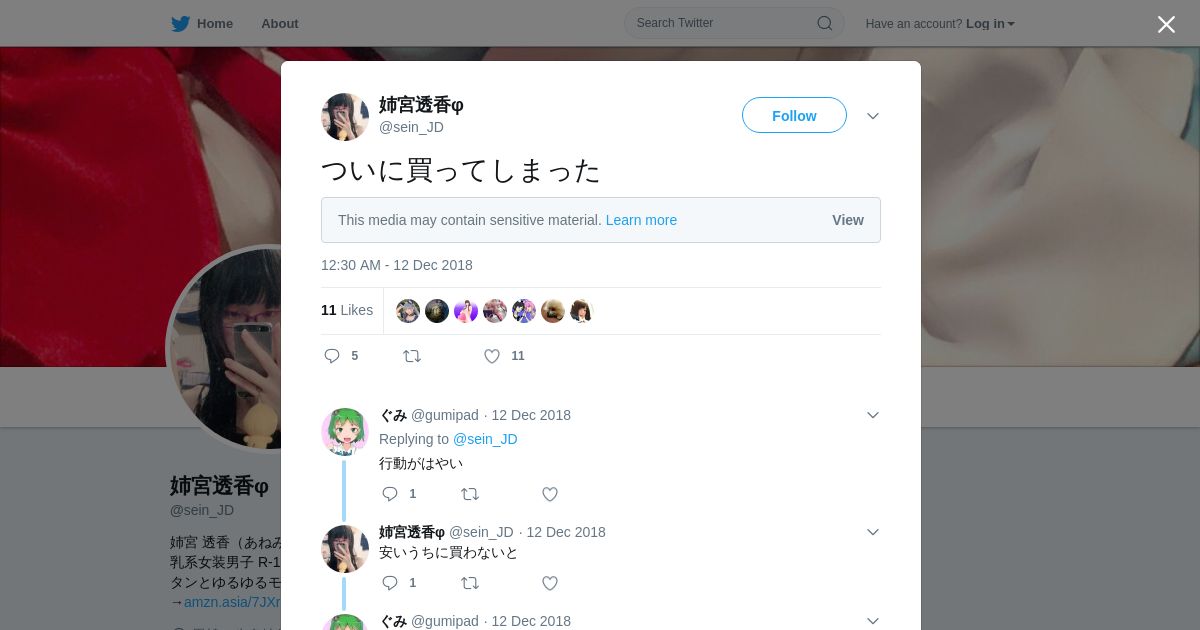Like the main tweet with heart icon

click(492, 356)
